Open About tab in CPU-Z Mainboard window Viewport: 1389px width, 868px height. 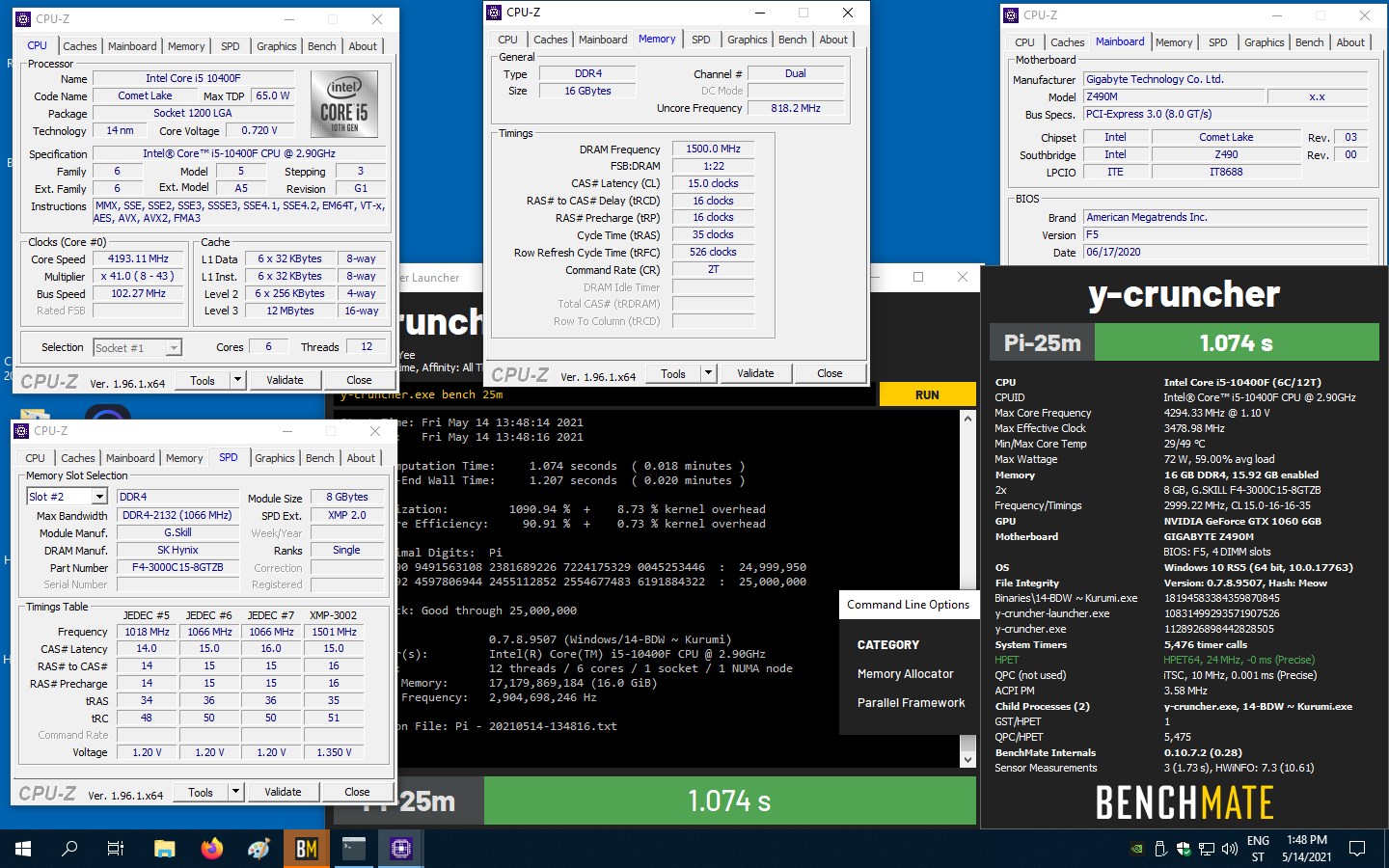point(1350,42)
